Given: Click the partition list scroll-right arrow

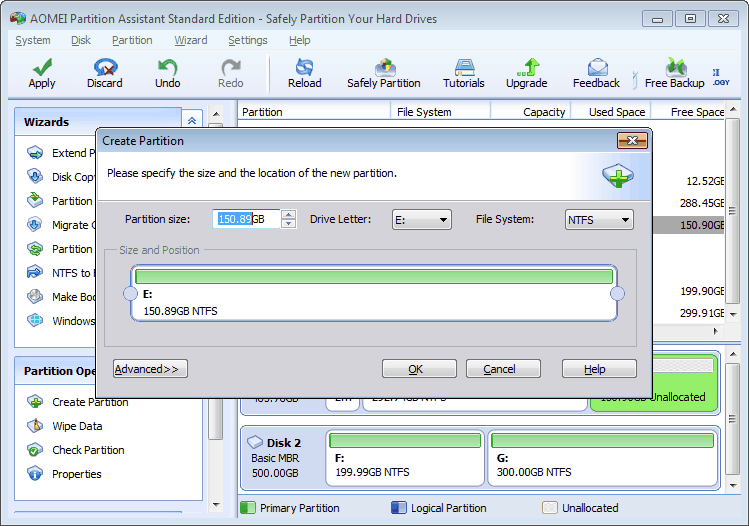Looking at the screenshot, I should [x=716, y=331].
